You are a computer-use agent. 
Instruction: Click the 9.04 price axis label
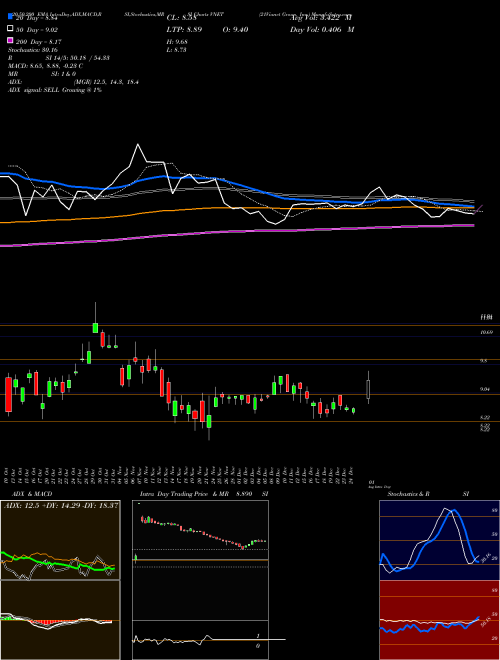tap(486, 389)
